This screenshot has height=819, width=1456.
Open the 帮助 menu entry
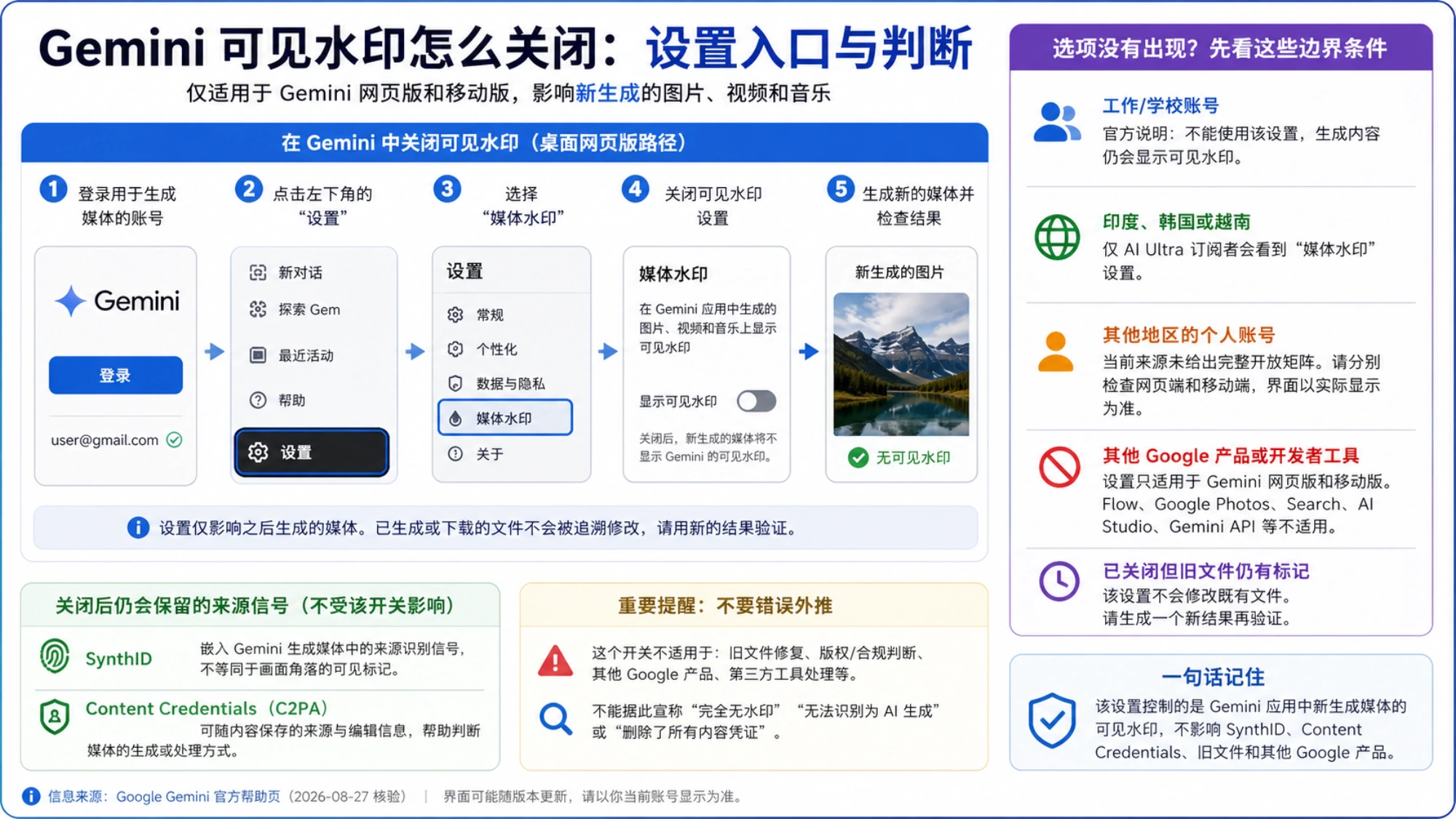[277, 400]
